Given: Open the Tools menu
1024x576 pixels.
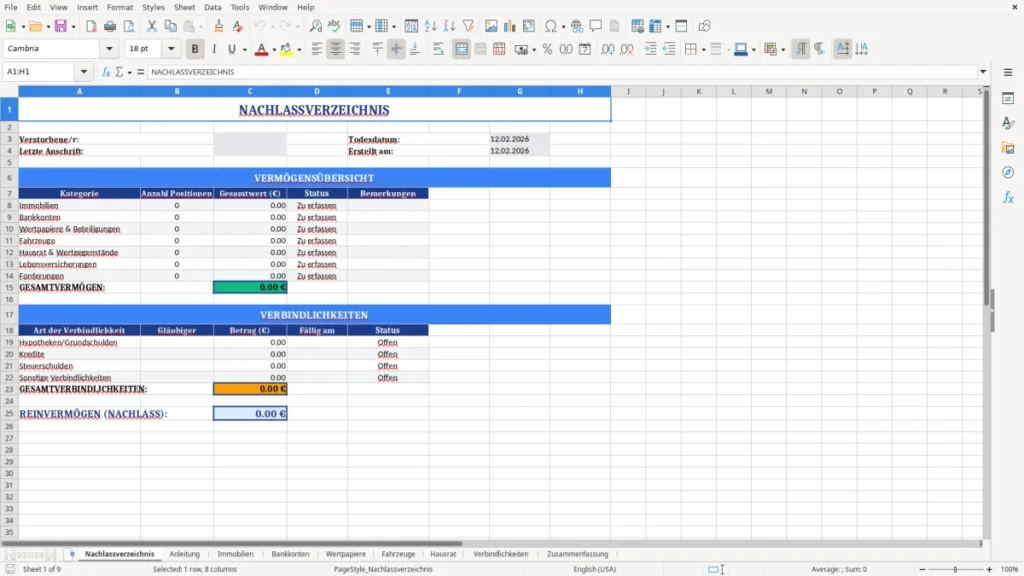Looking at the screenshot, I should click(240, 7).
